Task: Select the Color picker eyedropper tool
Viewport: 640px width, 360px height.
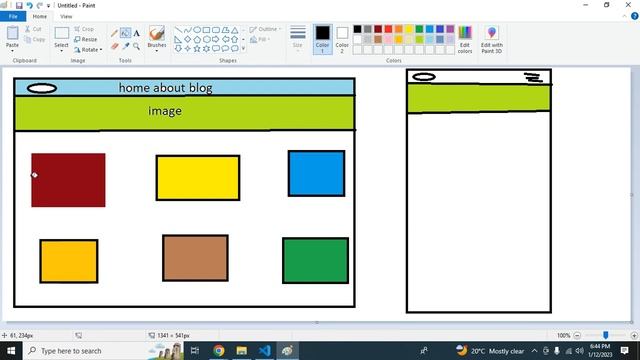Action: coord(125,46)
